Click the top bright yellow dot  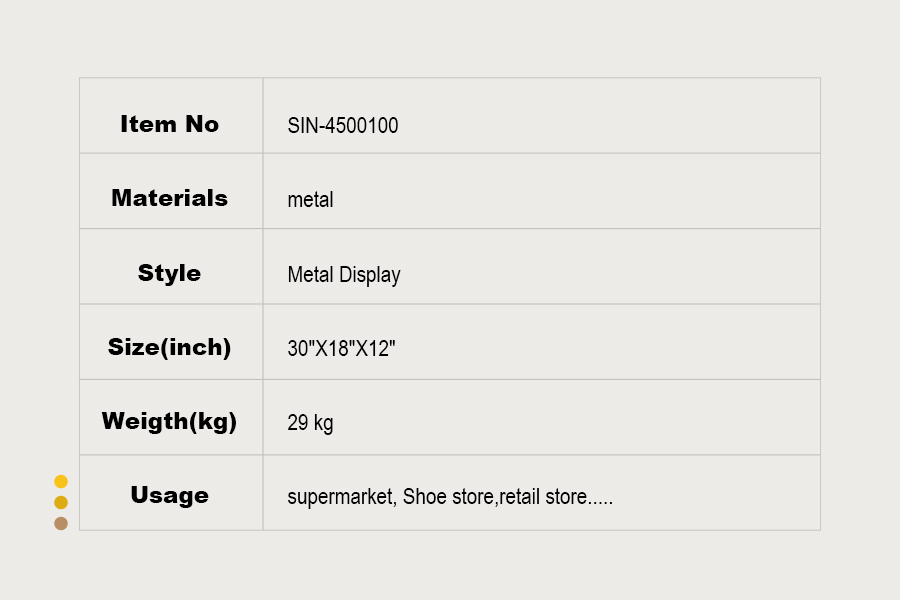[61, 481]
